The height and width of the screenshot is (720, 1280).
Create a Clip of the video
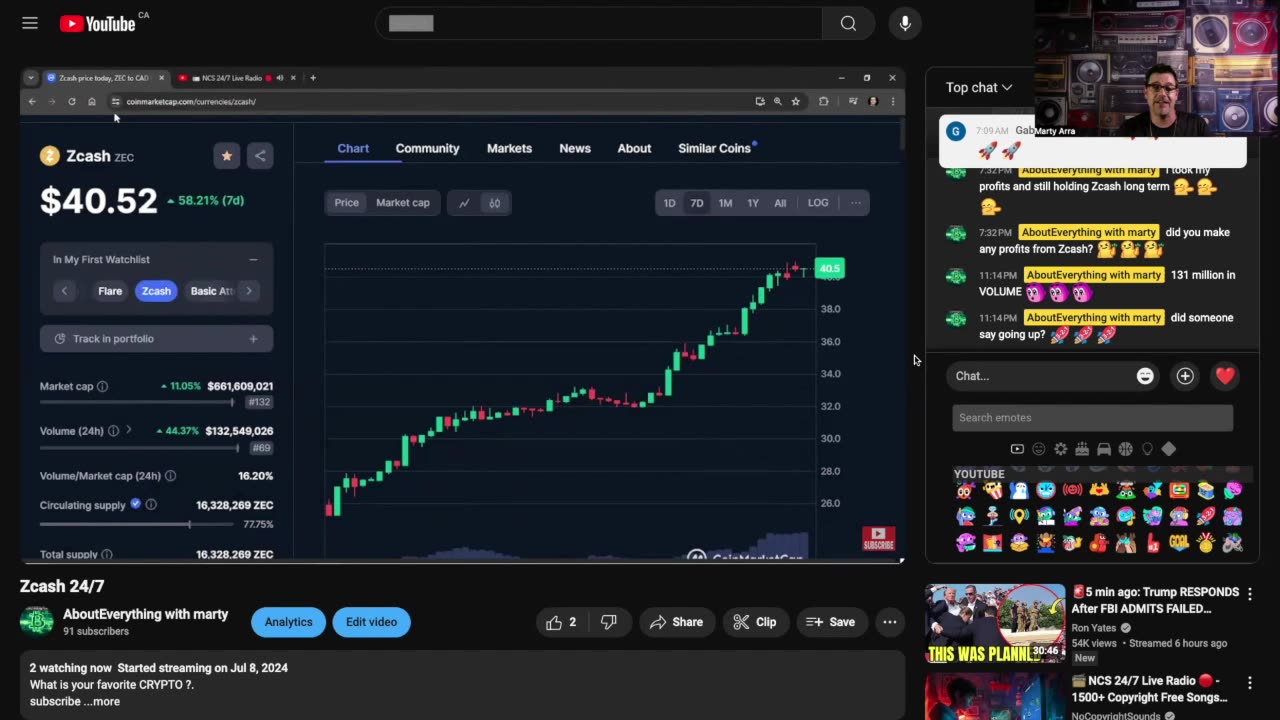click(x=755, y=622)
